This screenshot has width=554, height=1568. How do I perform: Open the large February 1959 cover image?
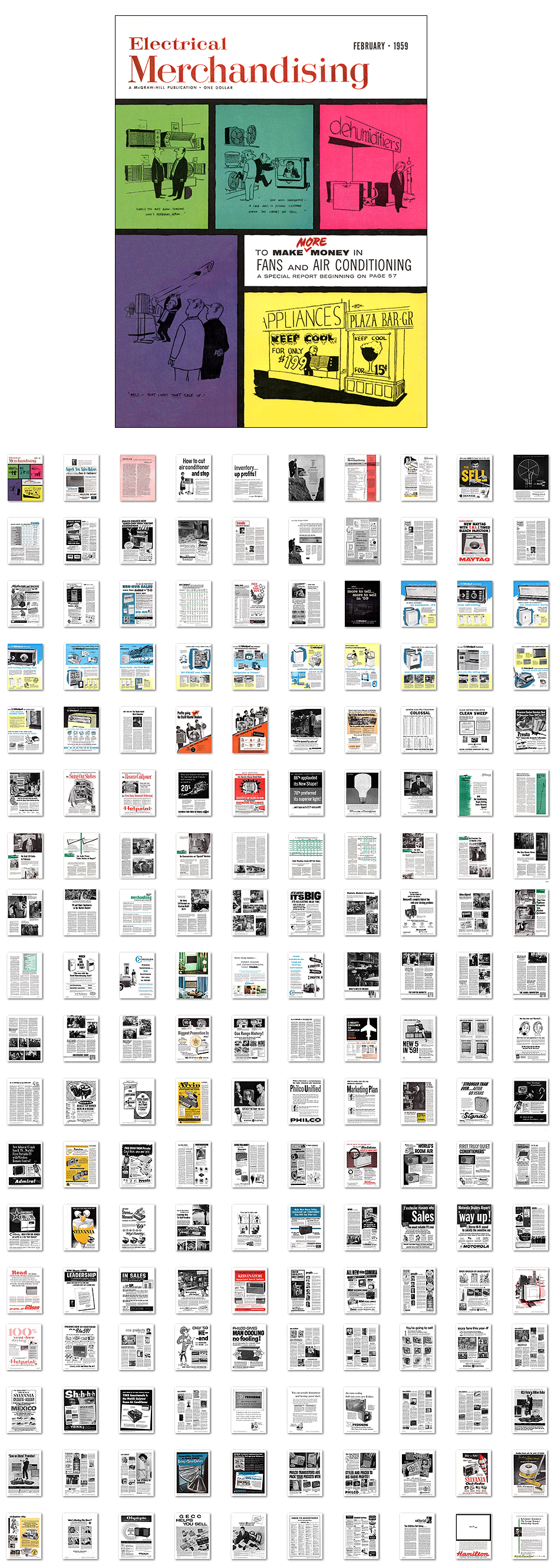(x=271, y=222)
